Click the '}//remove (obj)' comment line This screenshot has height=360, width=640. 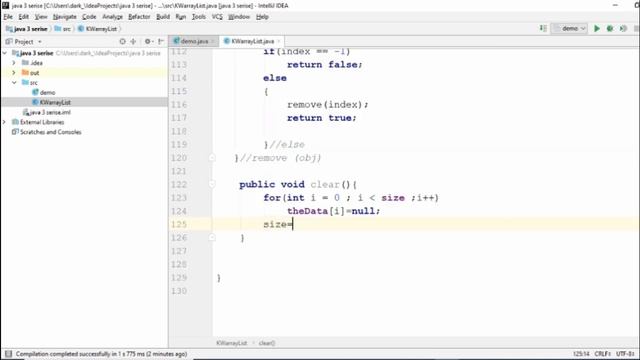click(278, 158)
